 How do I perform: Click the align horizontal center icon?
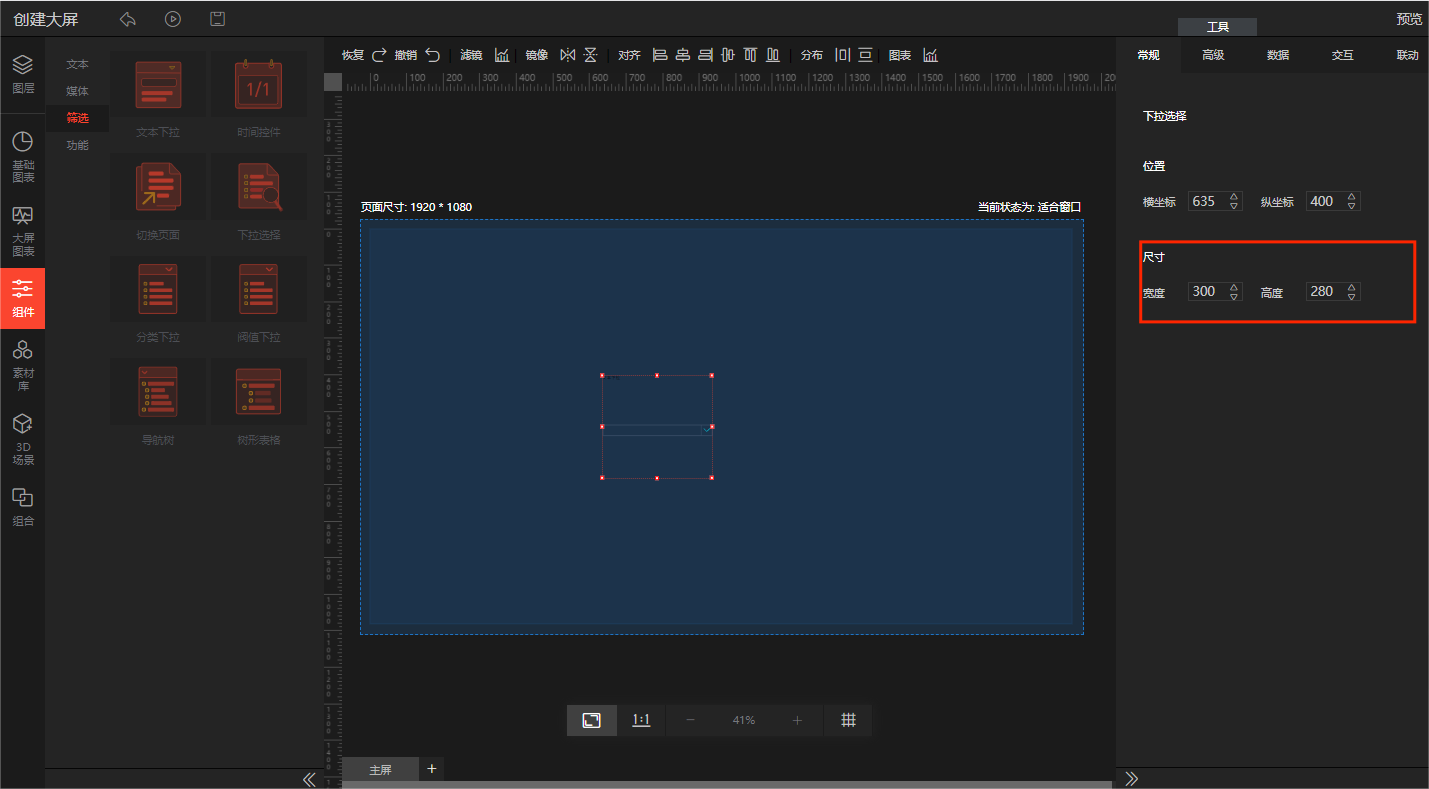(x=683, y=55)
